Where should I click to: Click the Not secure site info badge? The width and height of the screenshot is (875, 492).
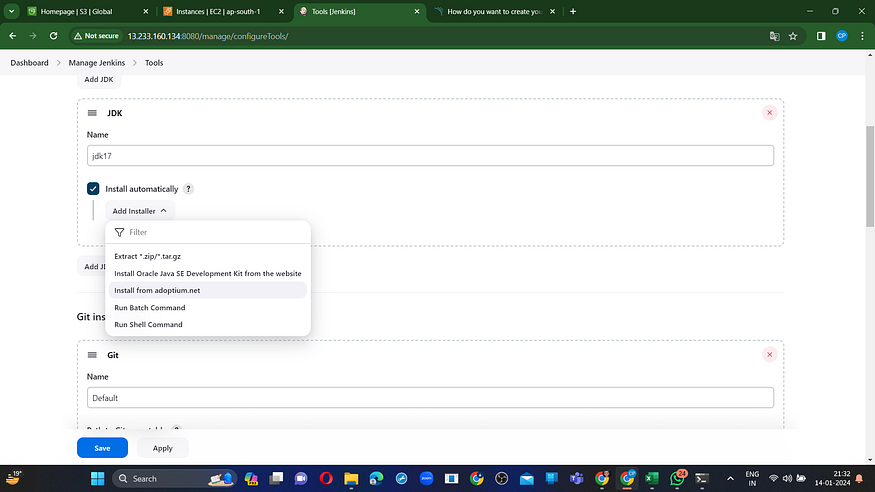97,36
